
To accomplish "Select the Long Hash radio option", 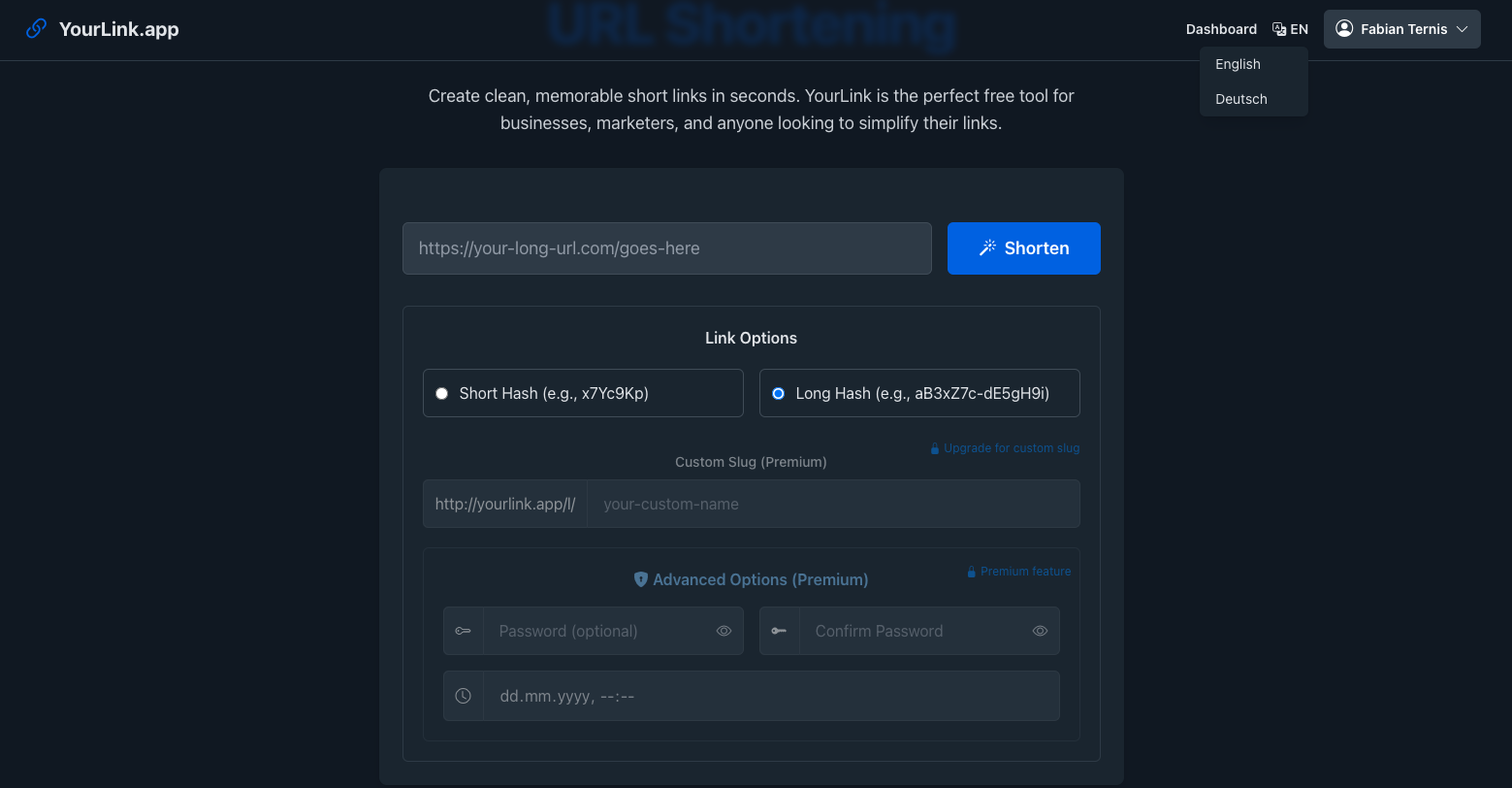I will coord(778,393).
